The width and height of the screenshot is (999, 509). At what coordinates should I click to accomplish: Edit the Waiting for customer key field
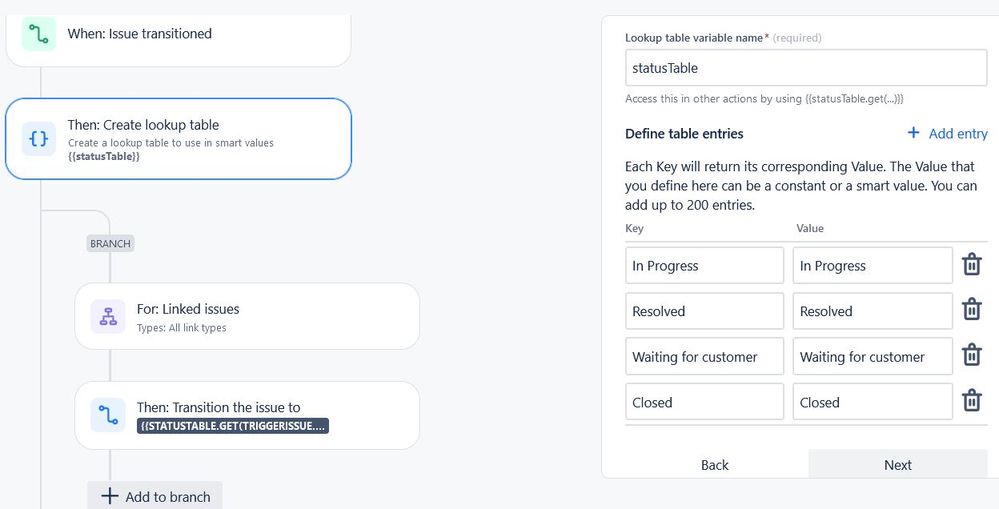click(x=704, y=357)
